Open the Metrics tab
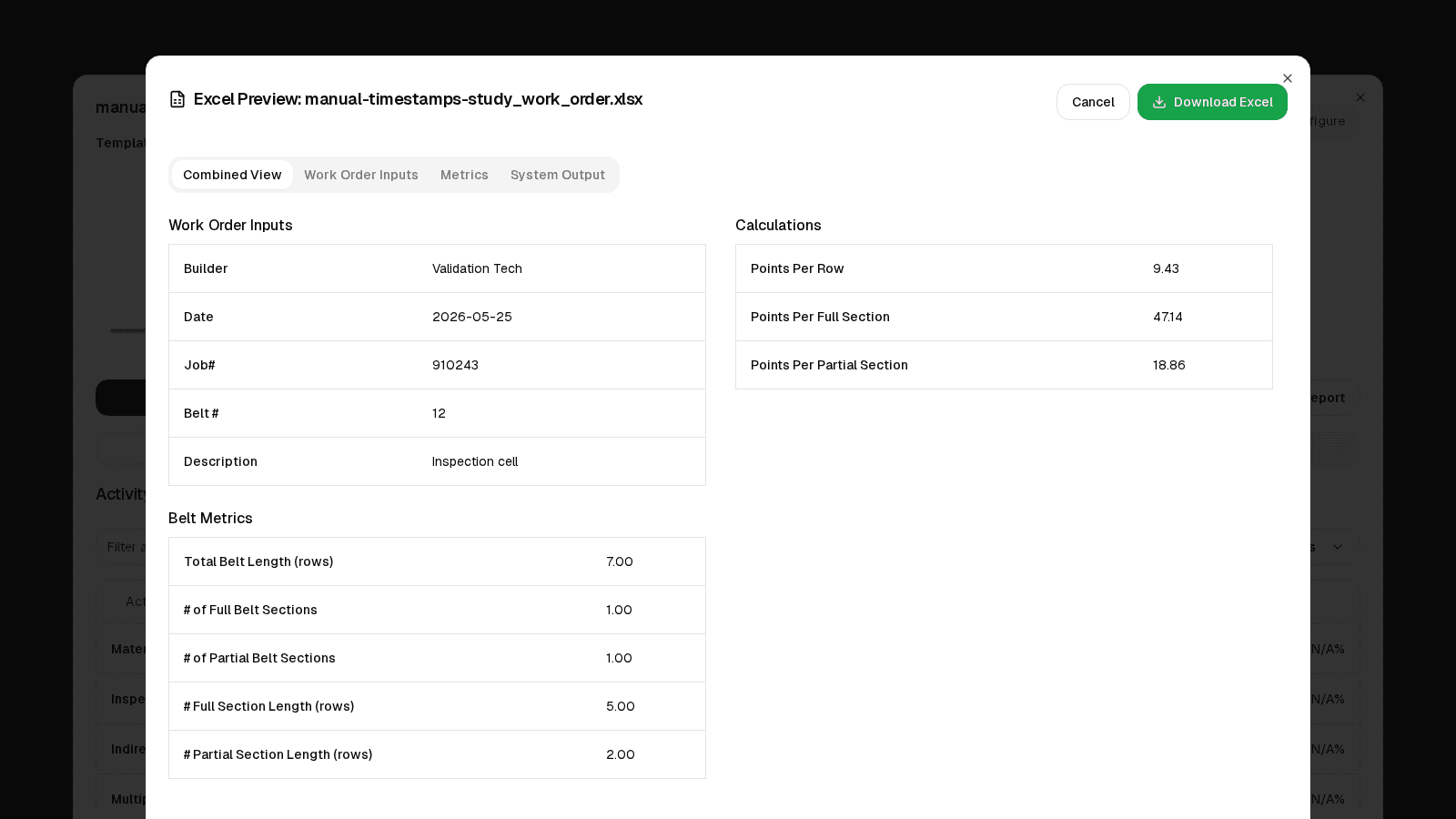The width and height of the screenshot is (1456, 819). tap(464, 175)
